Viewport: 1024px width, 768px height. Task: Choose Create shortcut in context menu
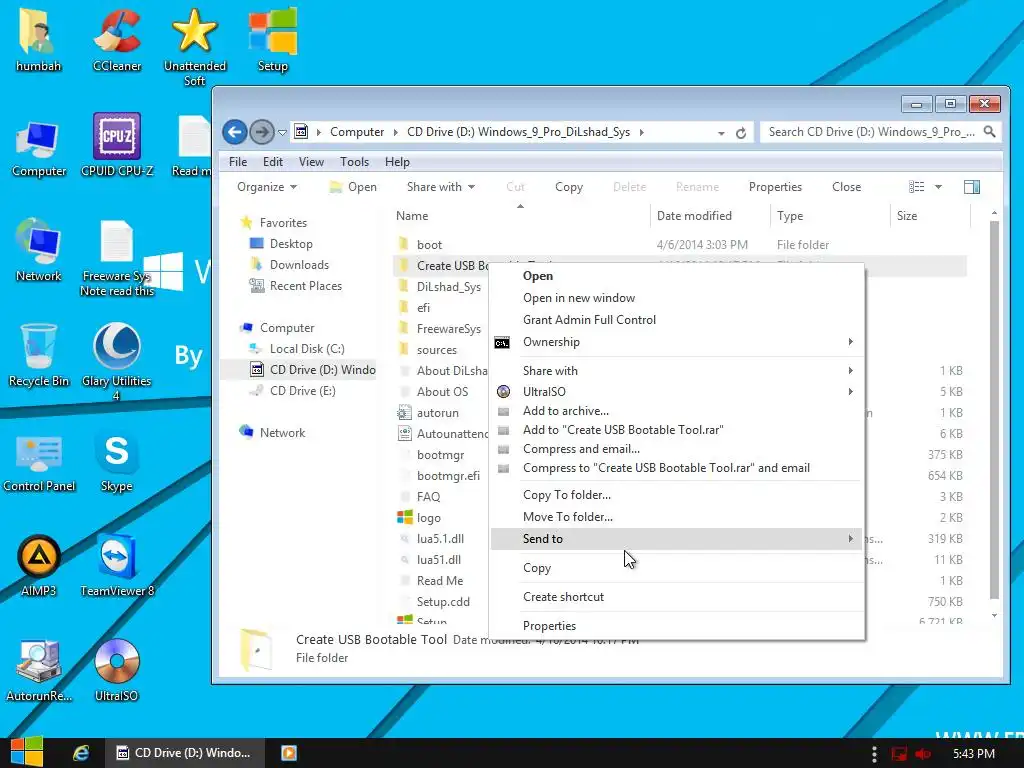[x=676, y=597]
